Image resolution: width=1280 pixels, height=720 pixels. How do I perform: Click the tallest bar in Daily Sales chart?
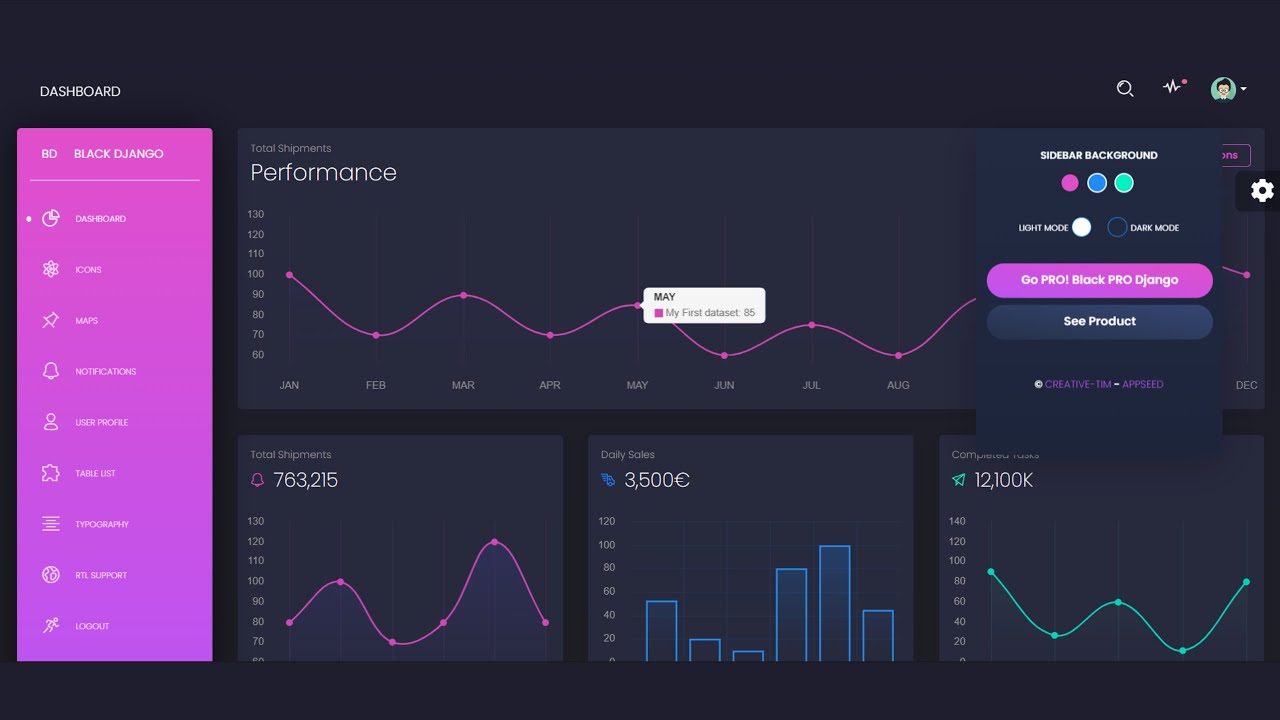[834, 603]
